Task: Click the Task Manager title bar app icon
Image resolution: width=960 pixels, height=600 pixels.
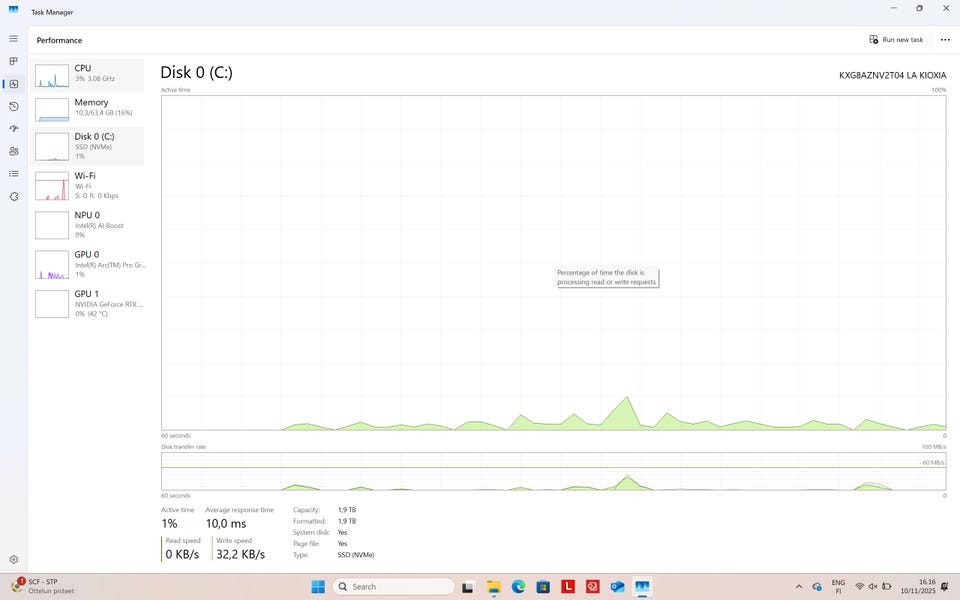Action: pos(13,10)
